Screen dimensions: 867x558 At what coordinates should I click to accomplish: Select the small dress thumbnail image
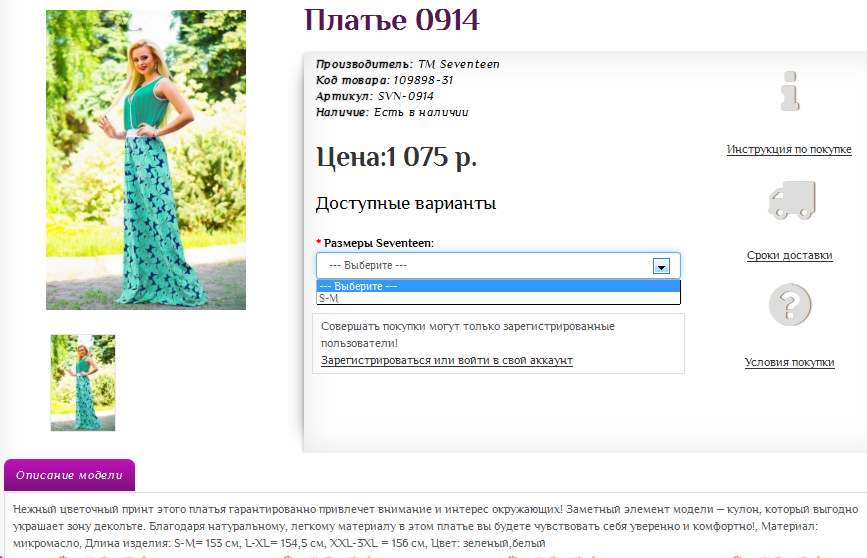pyautogui.click(x=83, y=383)
